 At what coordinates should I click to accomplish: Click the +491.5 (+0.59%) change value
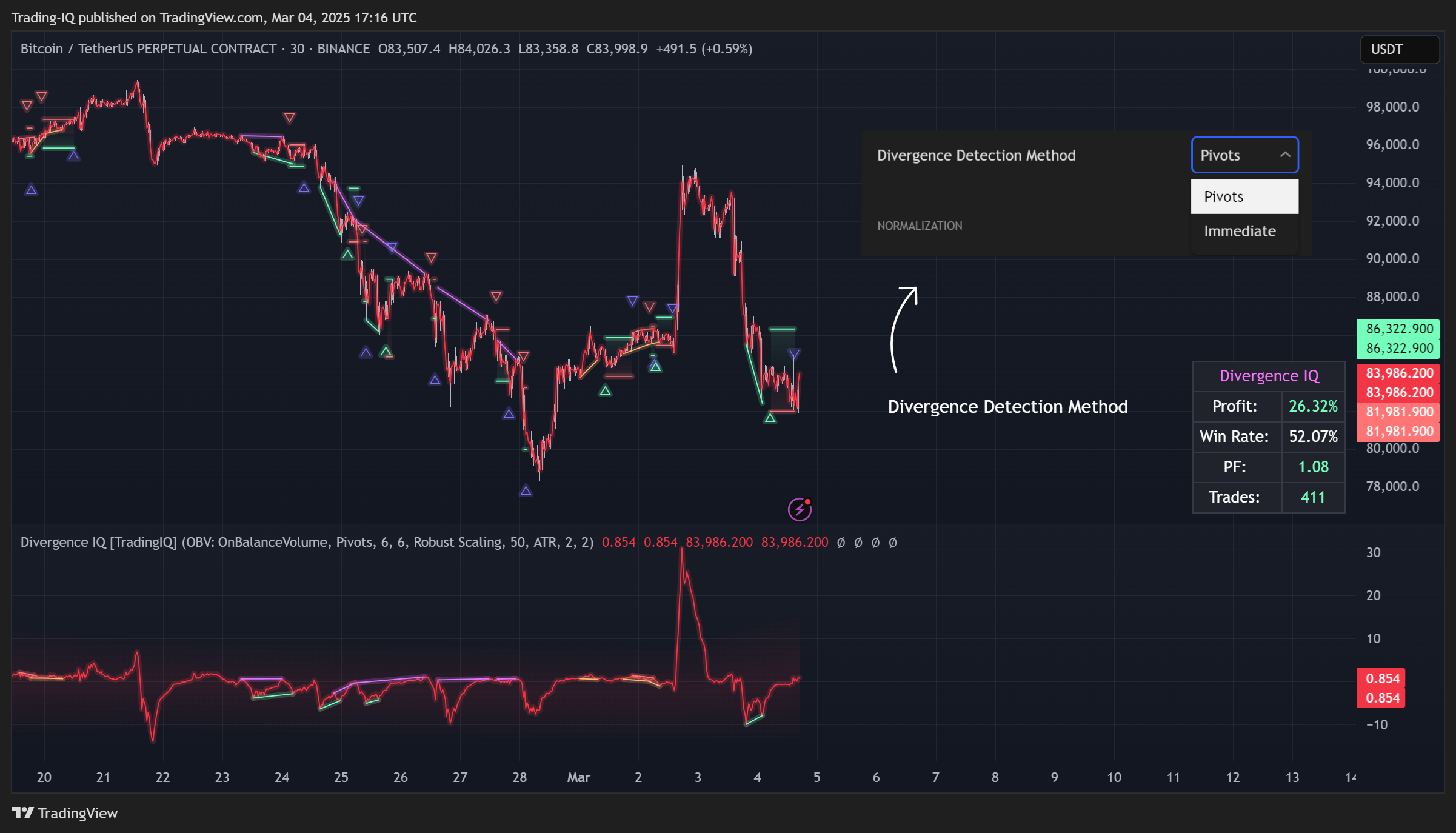tap(704, 49)
